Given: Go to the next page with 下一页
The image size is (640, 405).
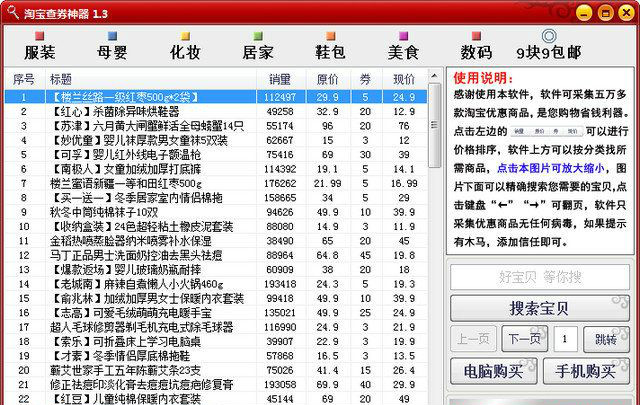Looking at the screenshot, I should pos(524,339).
